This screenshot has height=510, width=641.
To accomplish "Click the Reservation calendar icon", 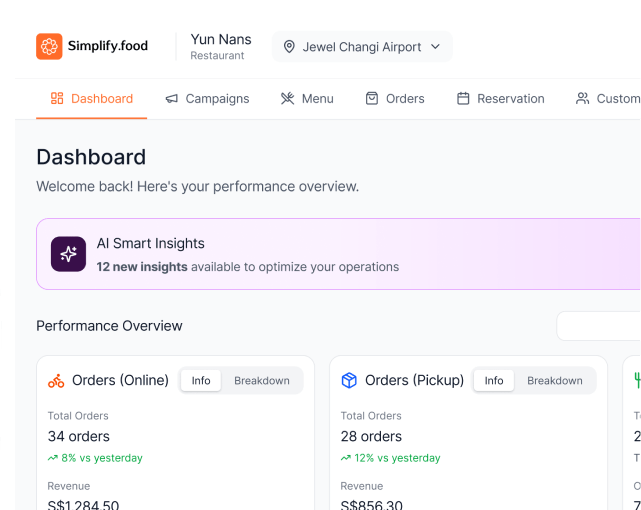I will [x=463, y=99].
